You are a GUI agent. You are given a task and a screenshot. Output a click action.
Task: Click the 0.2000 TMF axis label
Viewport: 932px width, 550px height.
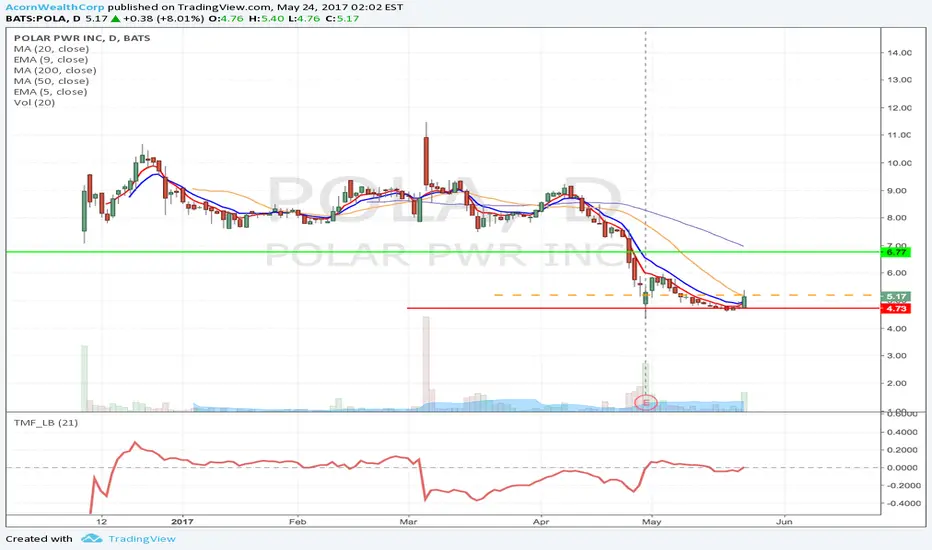coord(902,450)
